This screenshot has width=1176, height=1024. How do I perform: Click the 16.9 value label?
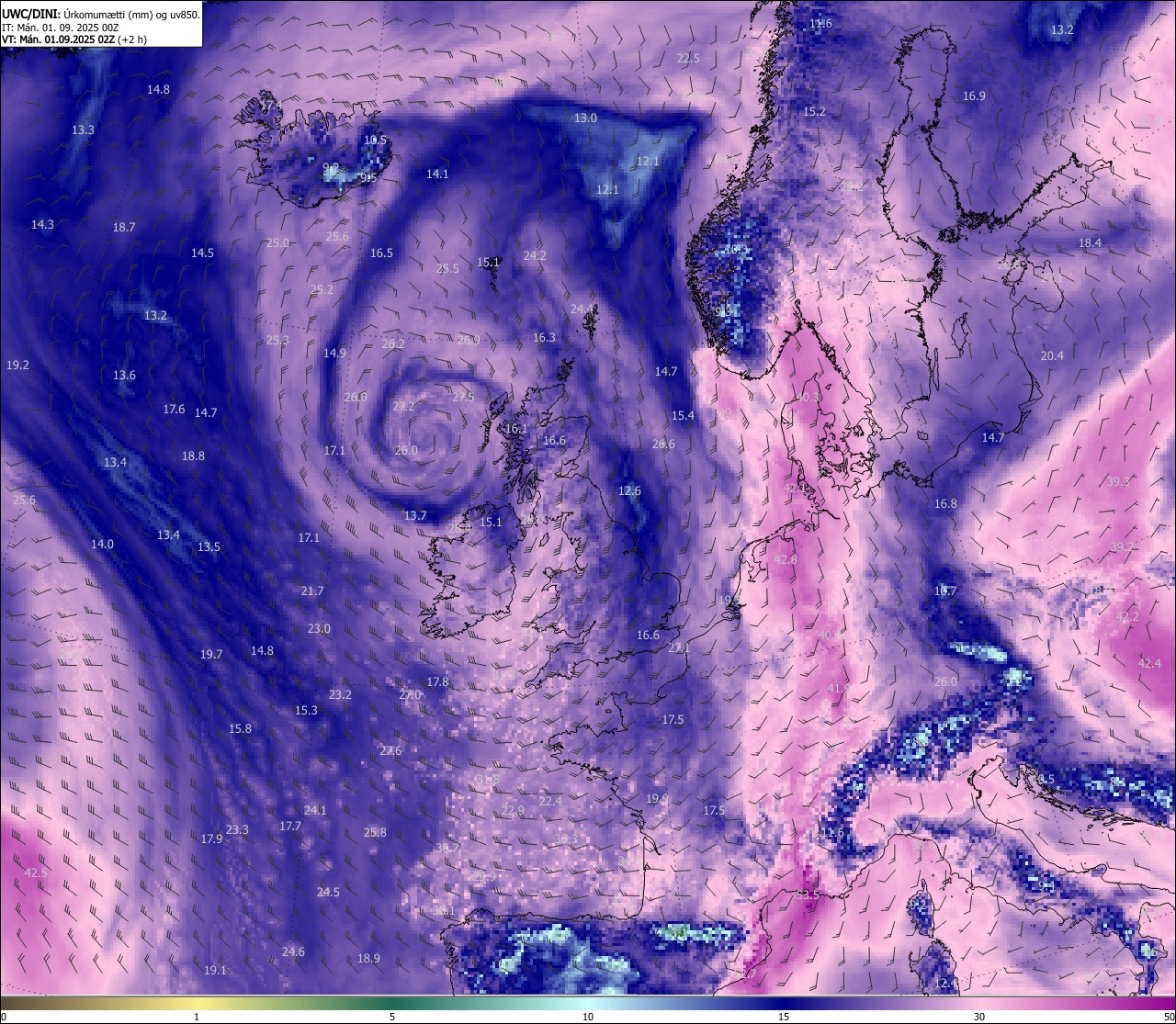point(974,96)
